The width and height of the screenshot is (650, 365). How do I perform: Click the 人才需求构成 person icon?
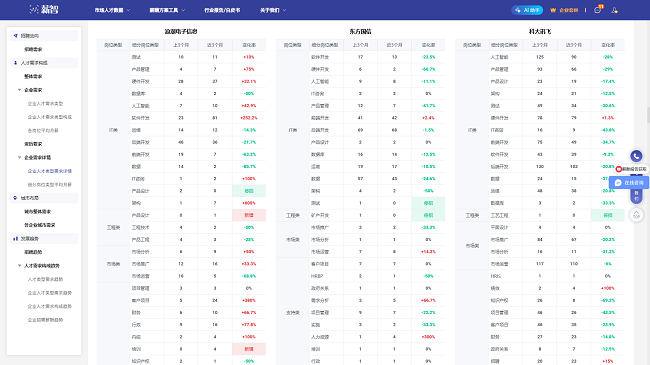[15, 63]
